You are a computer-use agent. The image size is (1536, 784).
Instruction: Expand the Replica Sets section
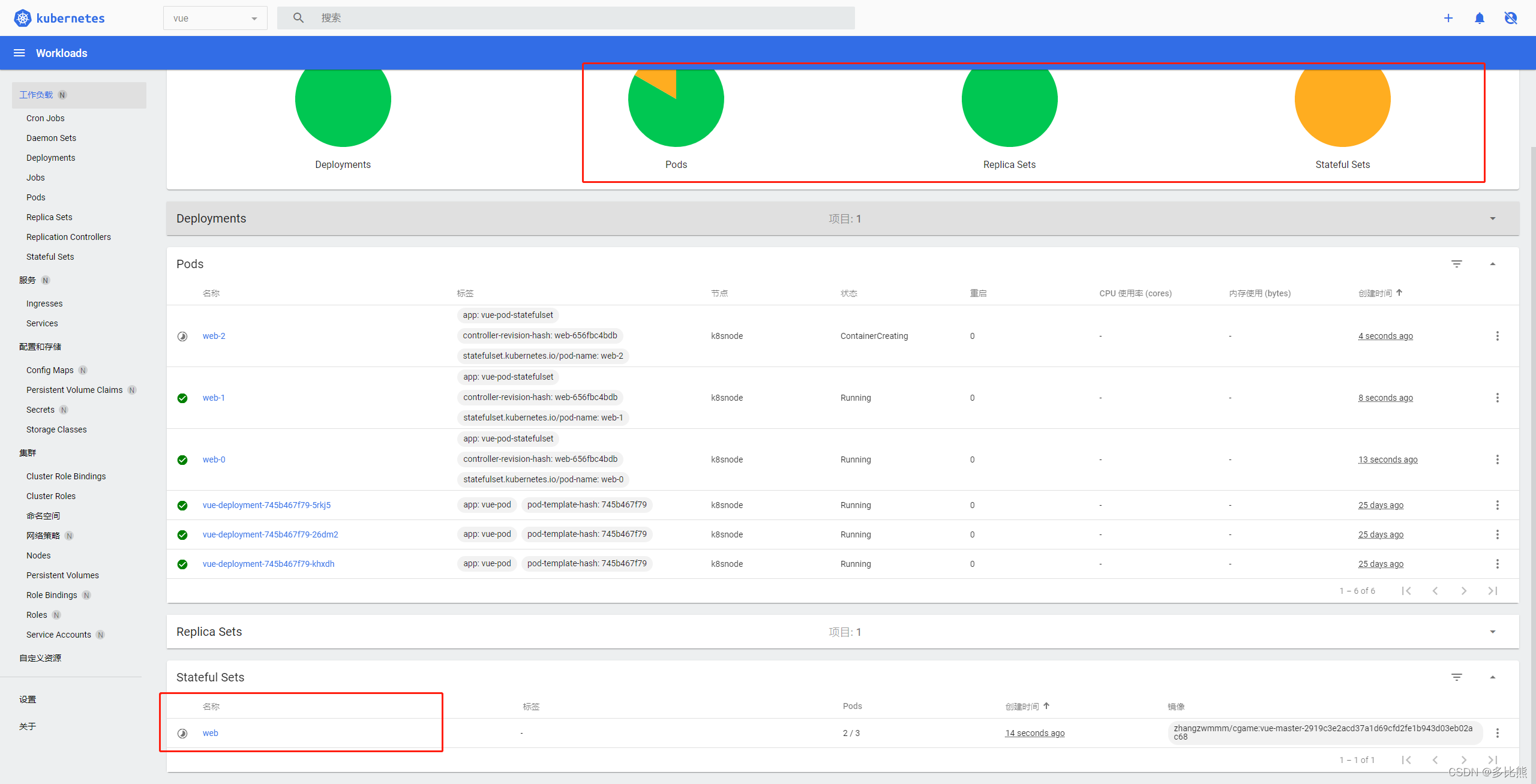1493,632
